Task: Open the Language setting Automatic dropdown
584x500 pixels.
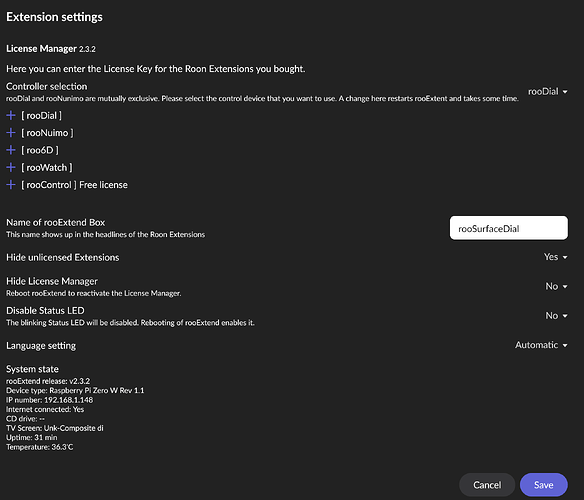Action: coord(541,345)
